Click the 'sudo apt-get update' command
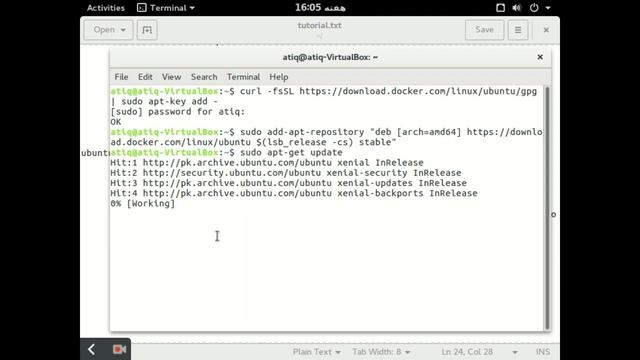640x360 pixels. coord(291,152)
